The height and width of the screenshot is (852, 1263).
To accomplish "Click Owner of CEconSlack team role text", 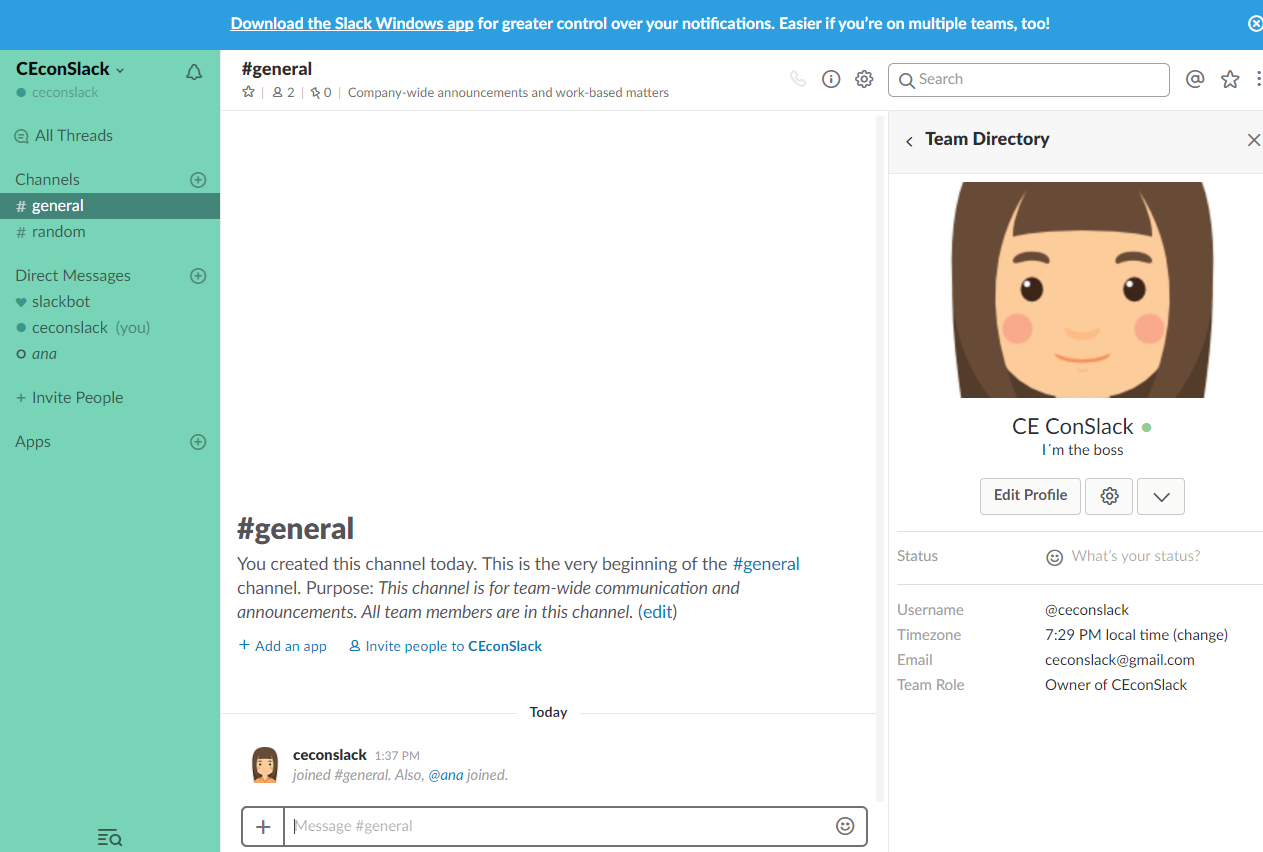I will tap(1116, 685).
